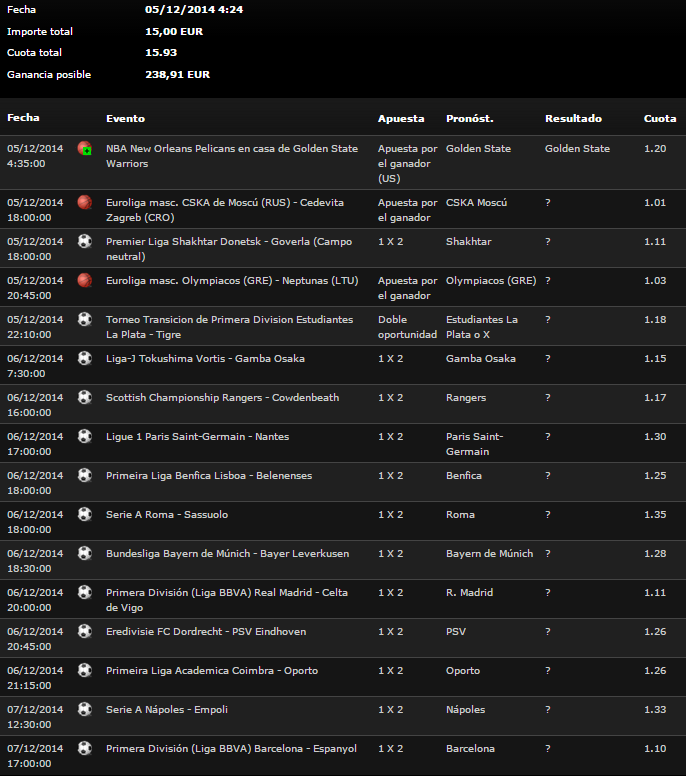Screen dimensions: 686x776
Task: Click the 1.20 odds for Golden State
Action: (x=655, y=148)
